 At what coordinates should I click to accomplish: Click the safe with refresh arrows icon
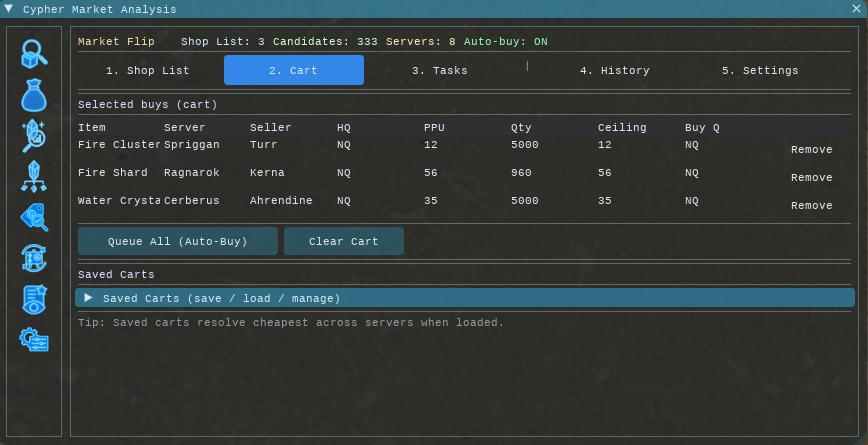tap(34, 258)
